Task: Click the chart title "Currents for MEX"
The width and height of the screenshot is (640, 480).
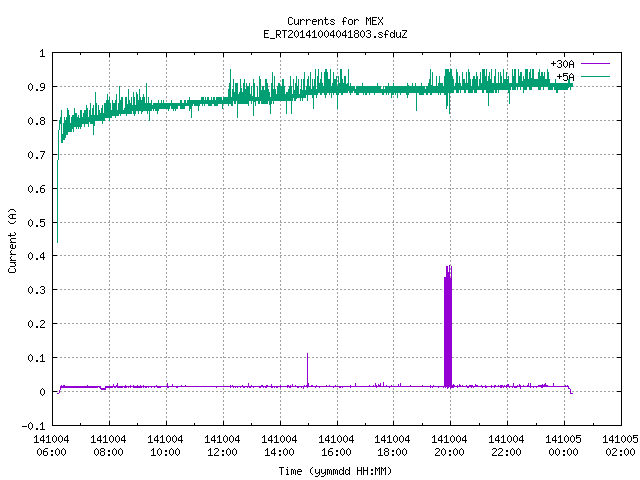Action: pyautogui.click(x=335, y=21)
